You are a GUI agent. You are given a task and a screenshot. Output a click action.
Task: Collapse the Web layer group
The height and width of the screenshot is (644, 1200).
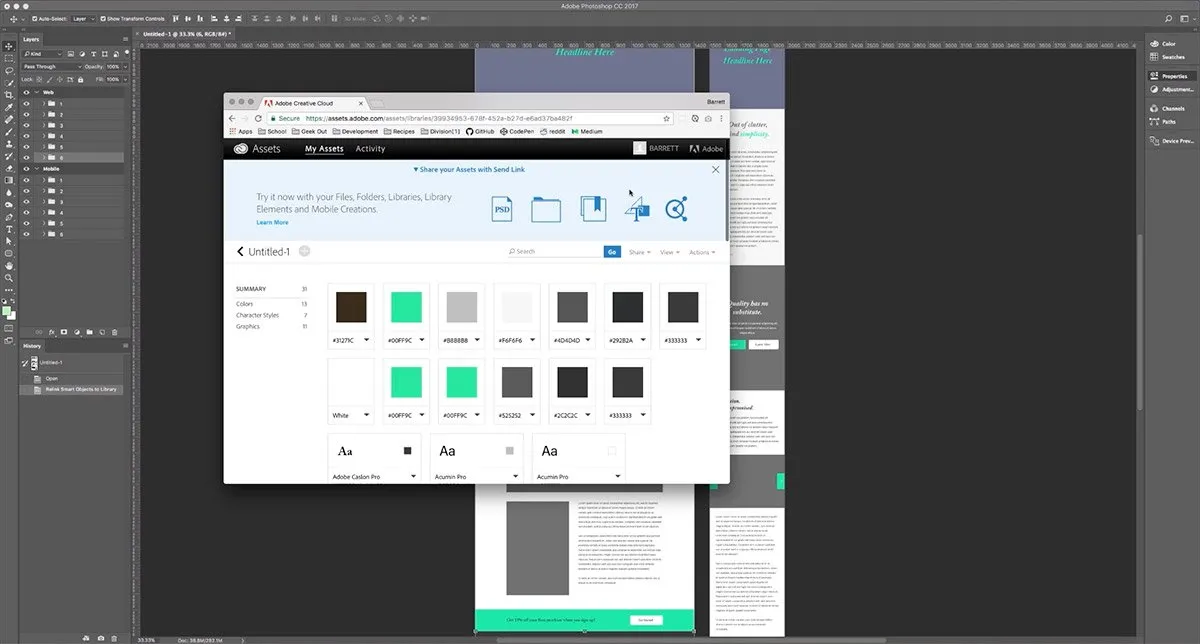coord(37,92)
